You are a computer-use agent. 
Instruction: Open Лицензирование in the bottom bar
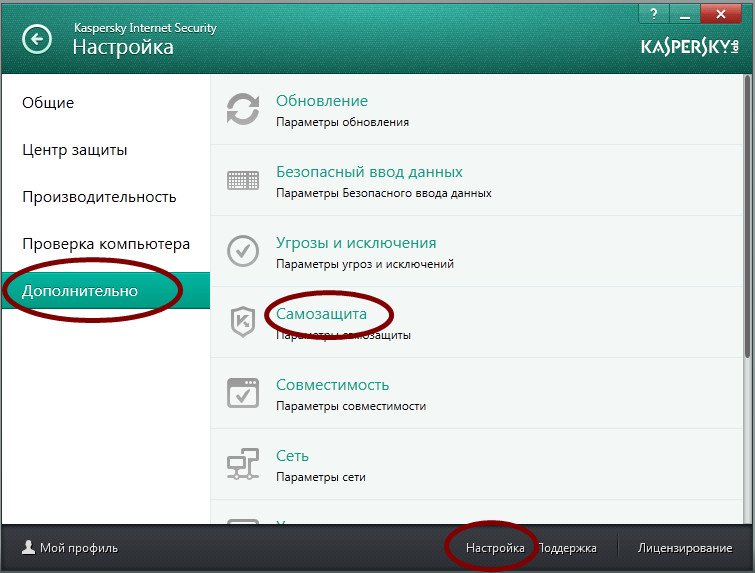click(x=685, y=548)
